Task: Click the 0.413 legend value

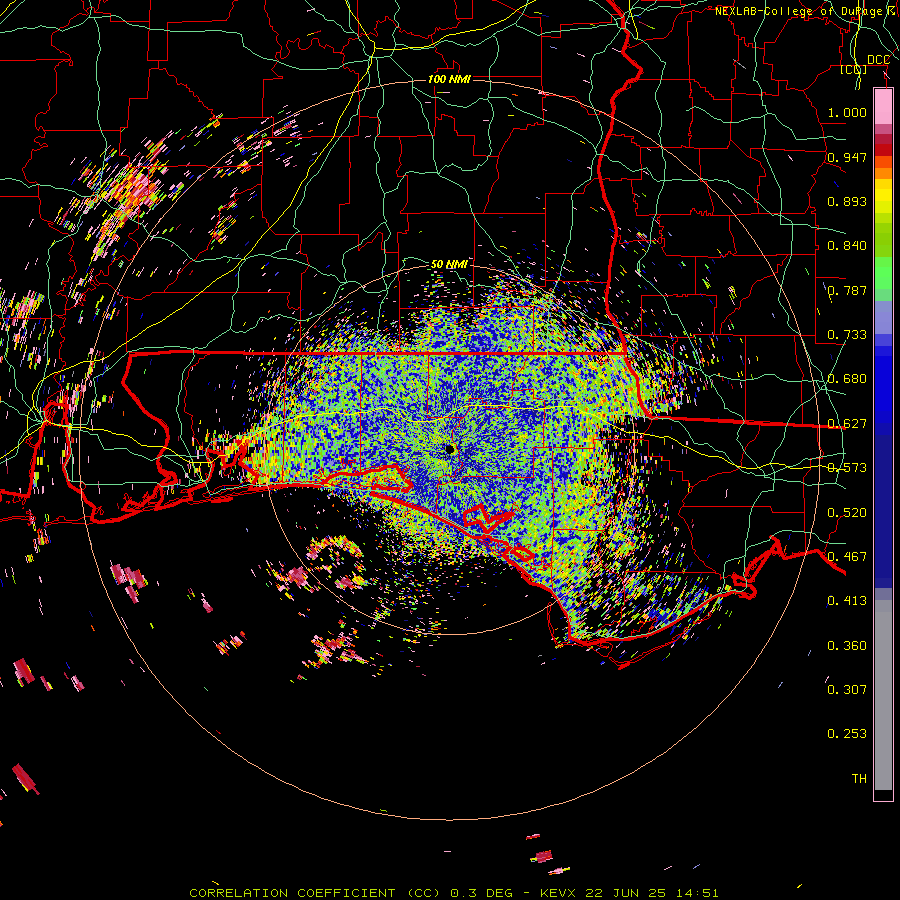Action: click(847, 601)
